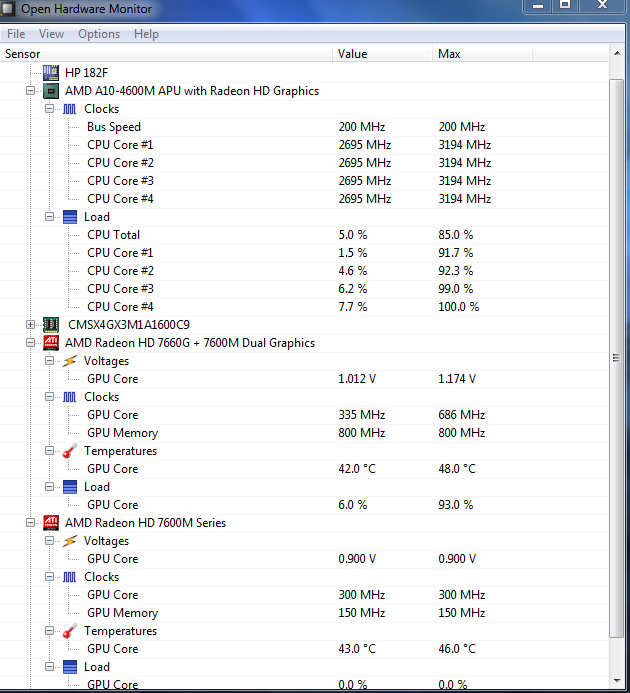Collapse the AMD A10-4600M APU node
Viewport: 630px width, 693px height.
[30, 91]
